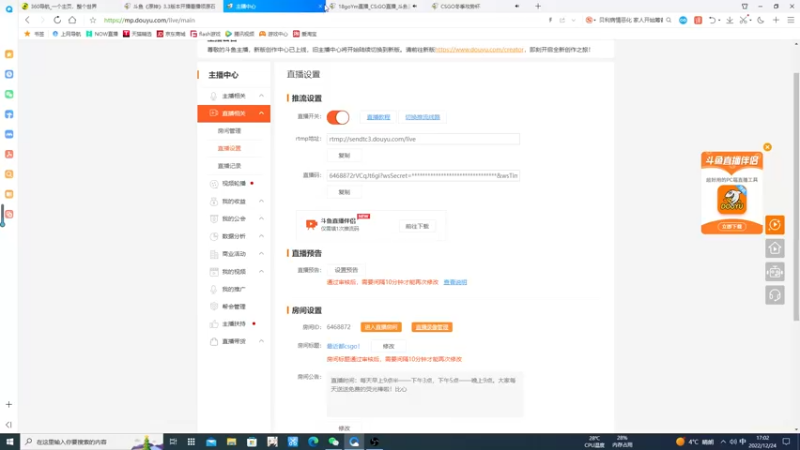Viewport: 800px width, 450px height.
Task: Click the orange 直播设备管理 button
Action: (x=432, y=327)
